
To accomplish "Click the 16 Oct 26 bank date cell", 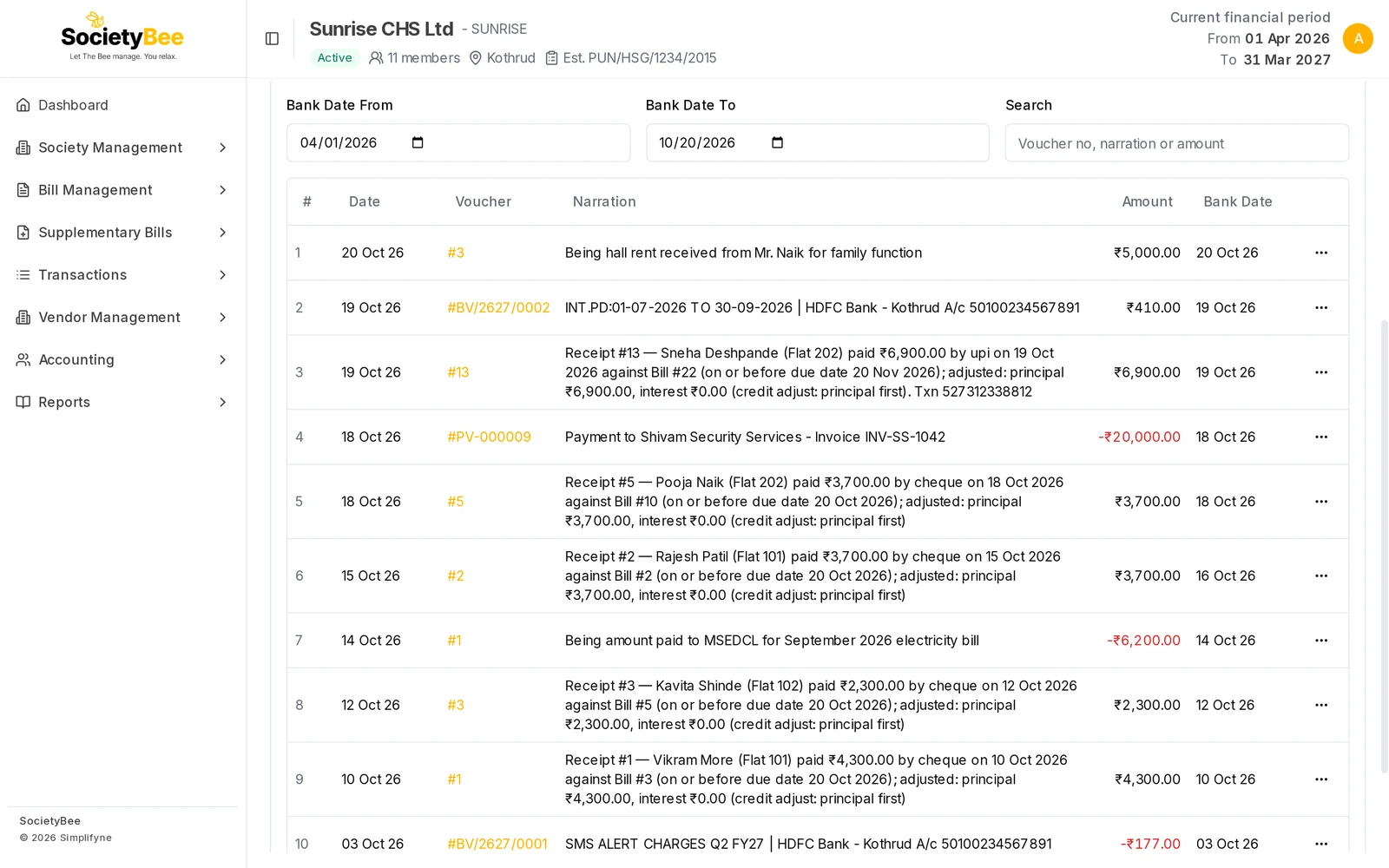I will (1225, 575).
